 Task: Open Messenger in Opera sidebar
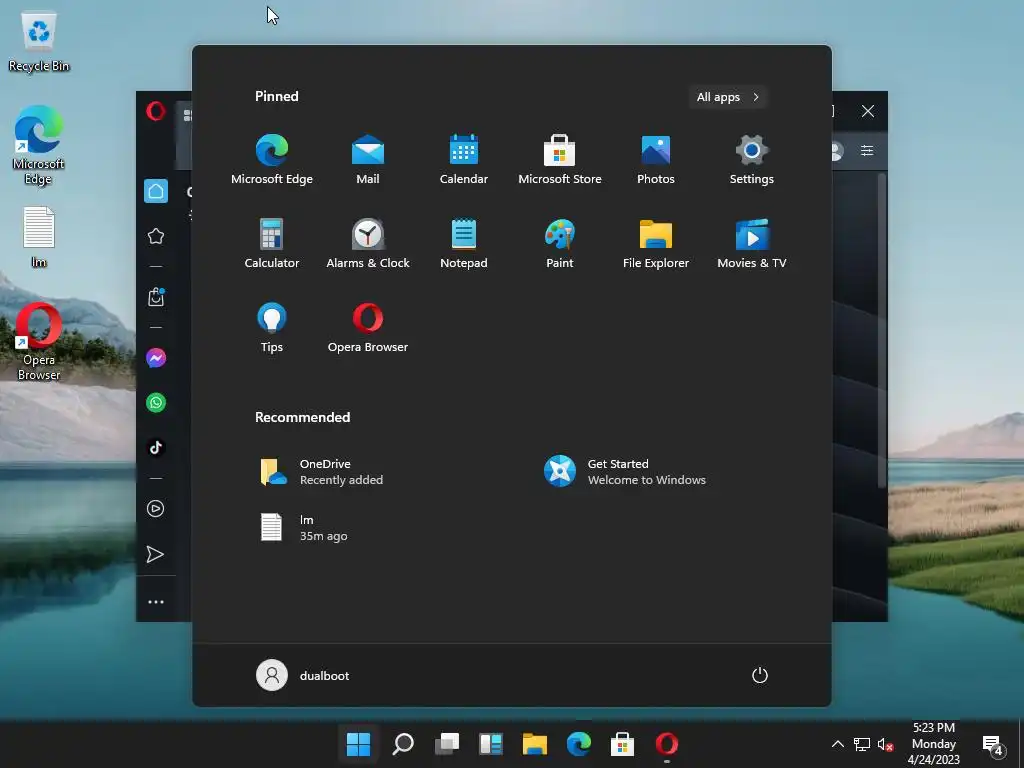pyautogui.click(x=155, y=358)
